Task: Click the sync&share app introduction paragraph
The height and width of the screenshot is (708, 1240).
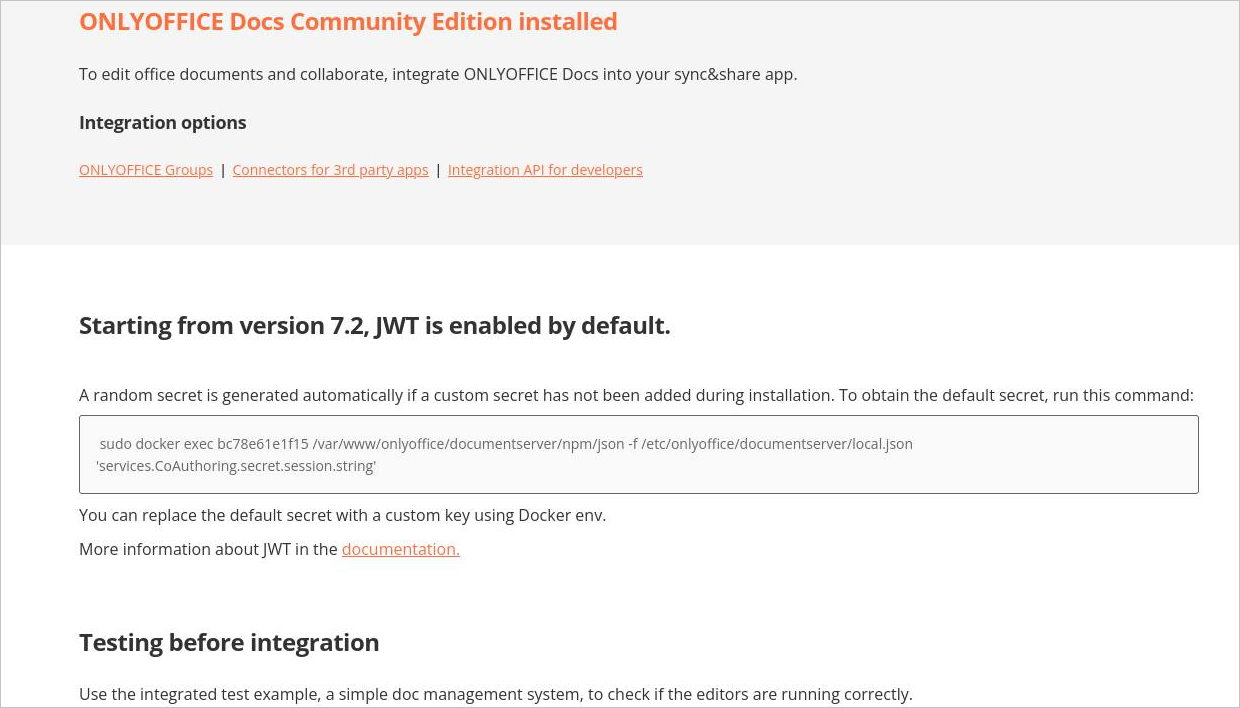Action: click(438, 74)
